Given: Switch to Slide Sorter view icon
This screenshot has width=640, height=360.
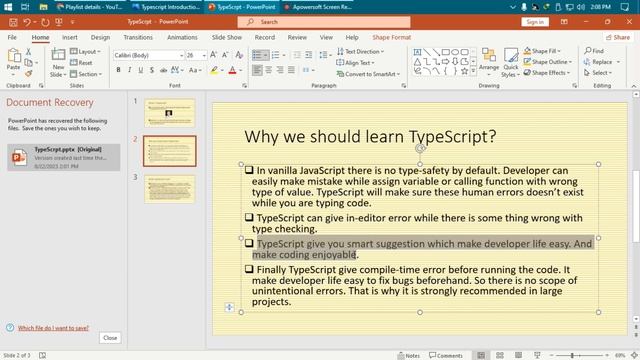Looking at the screenshot, I should click(x=500, y=356).
